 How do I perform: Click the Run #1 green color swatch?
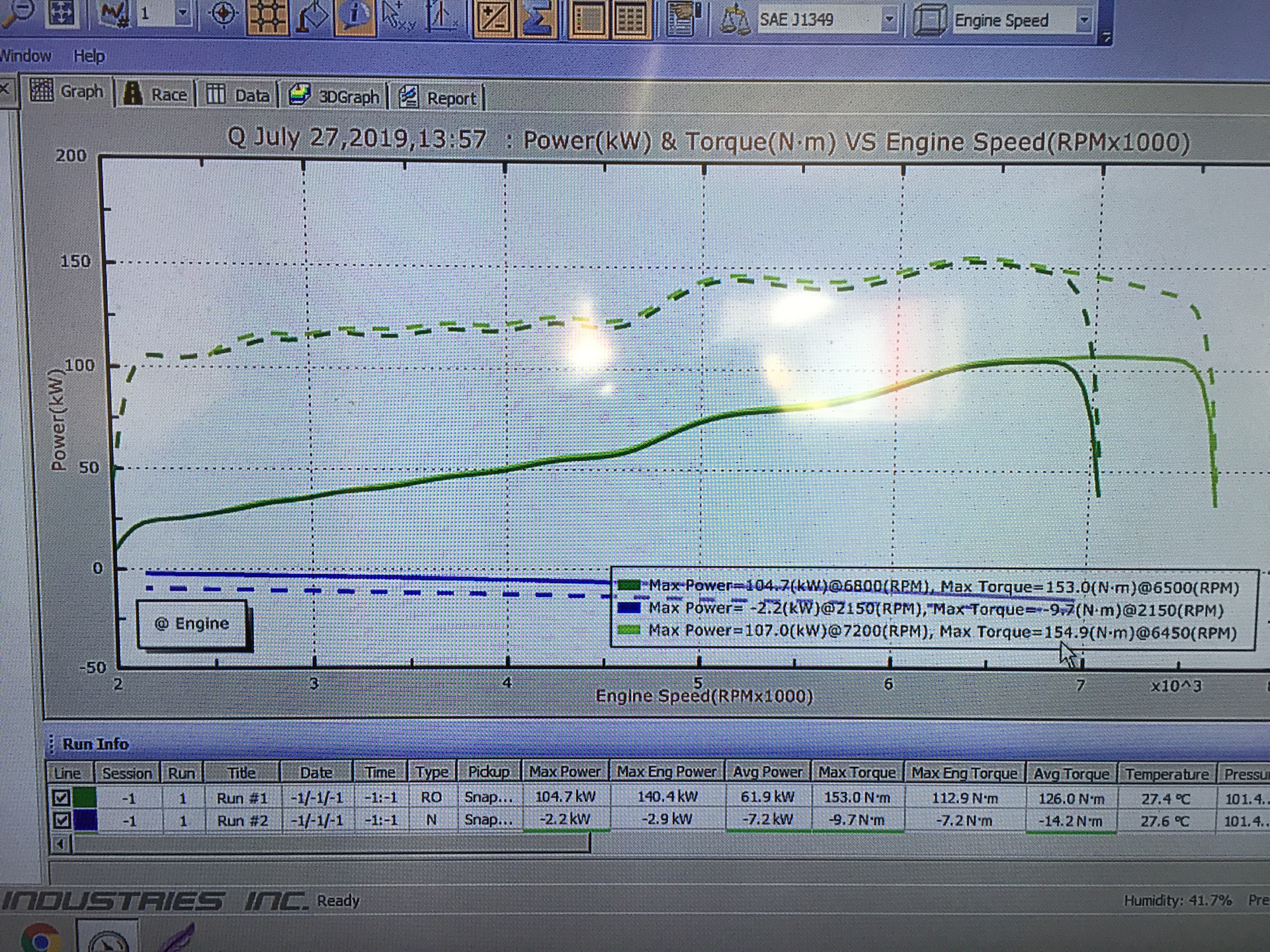(x=85, y=798)
